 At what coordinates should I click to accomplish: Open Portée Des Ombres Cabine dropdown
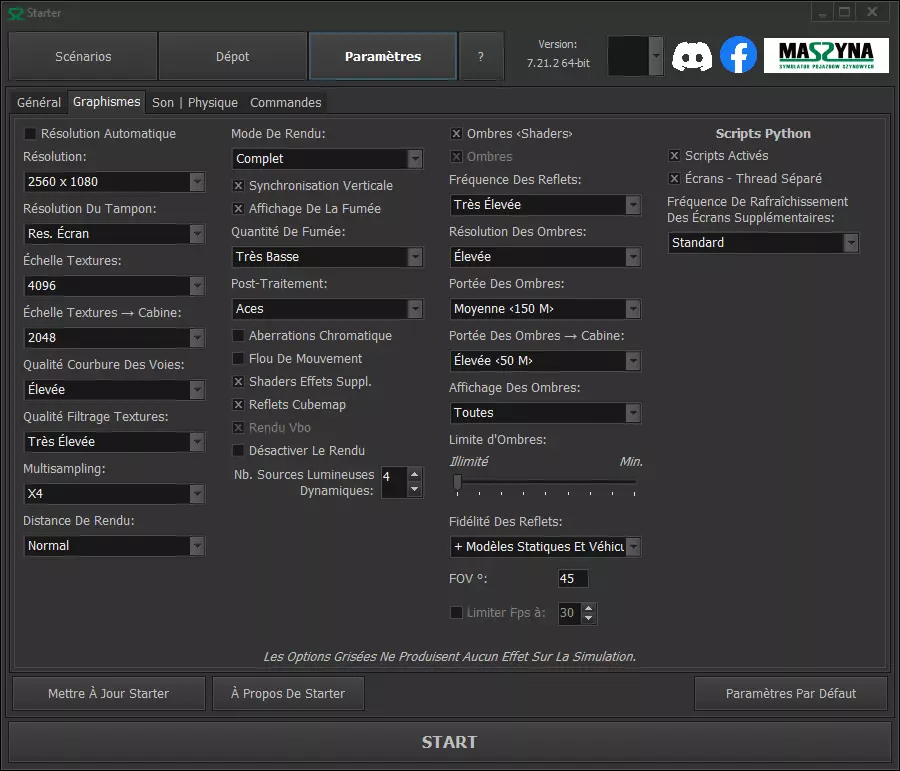point(545,361)
